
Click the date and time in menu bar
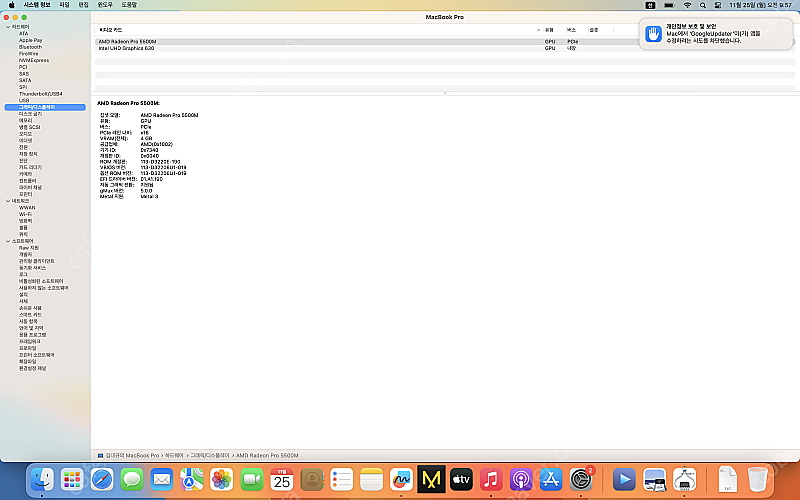coord(760,5)
